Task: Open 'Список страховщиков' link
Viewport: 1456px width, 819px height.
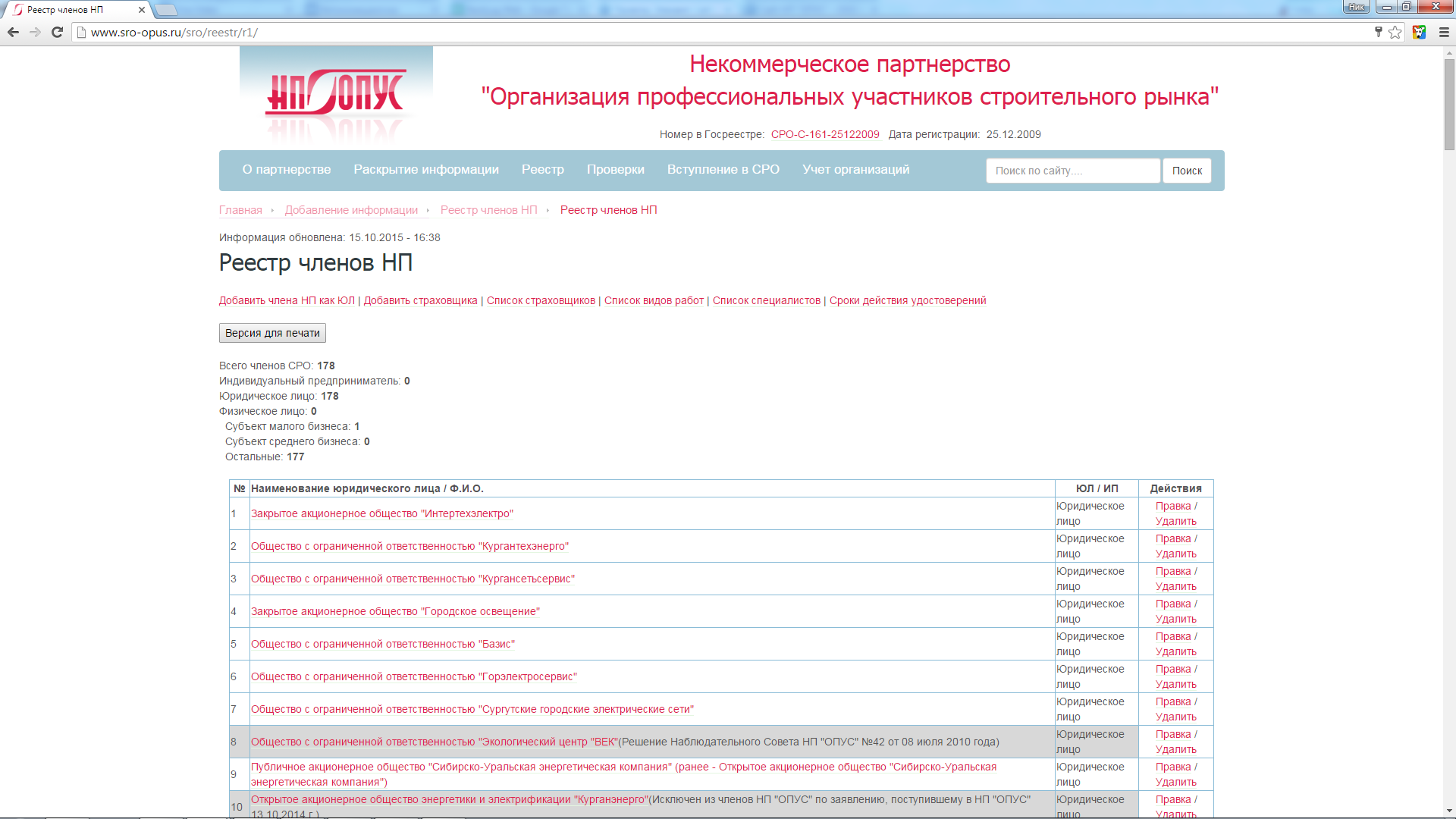Action: pyautogui.click(x=541, y=301)
